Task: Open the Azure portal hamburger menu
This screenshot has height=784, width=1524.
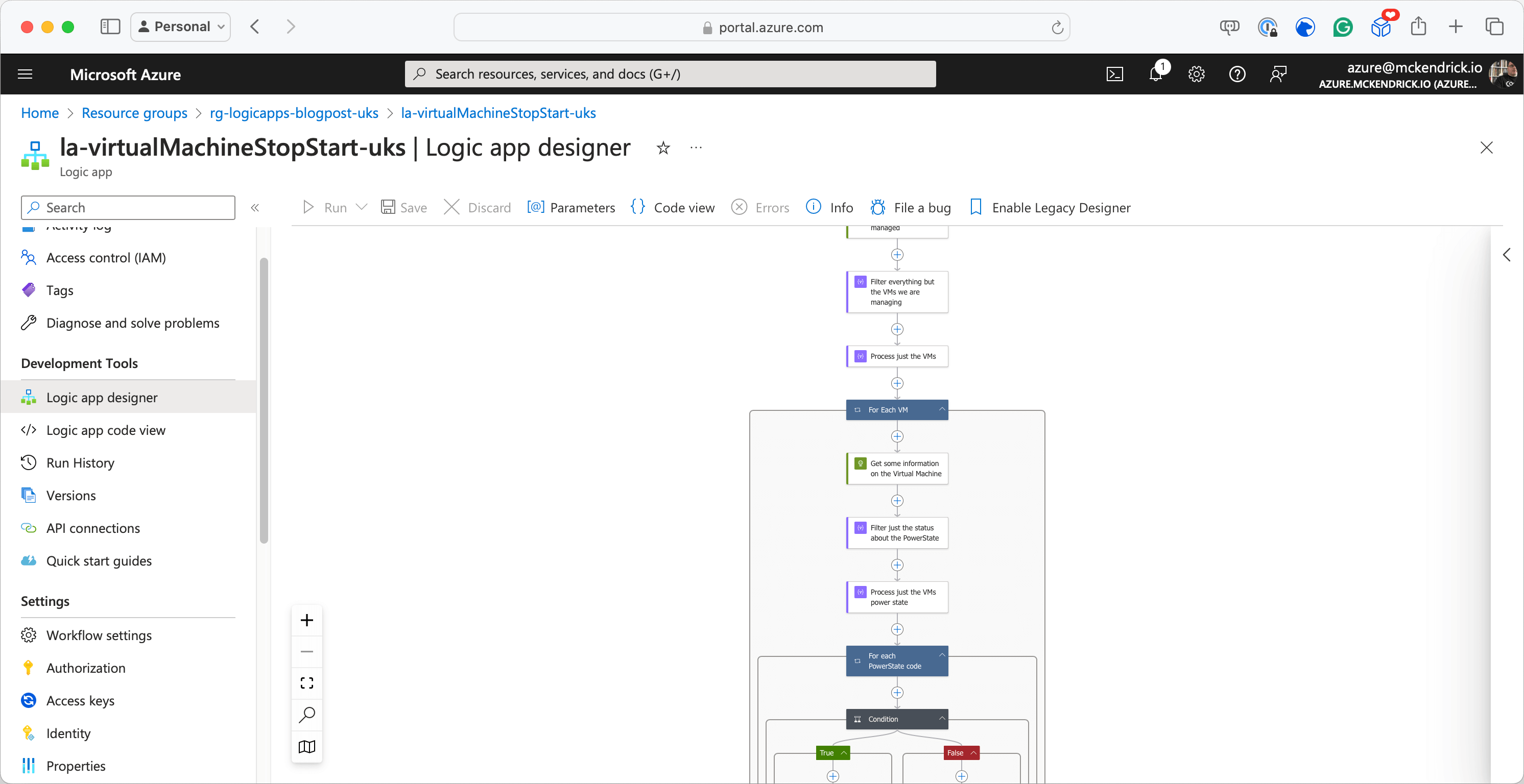Action: (x=25, y=74)
